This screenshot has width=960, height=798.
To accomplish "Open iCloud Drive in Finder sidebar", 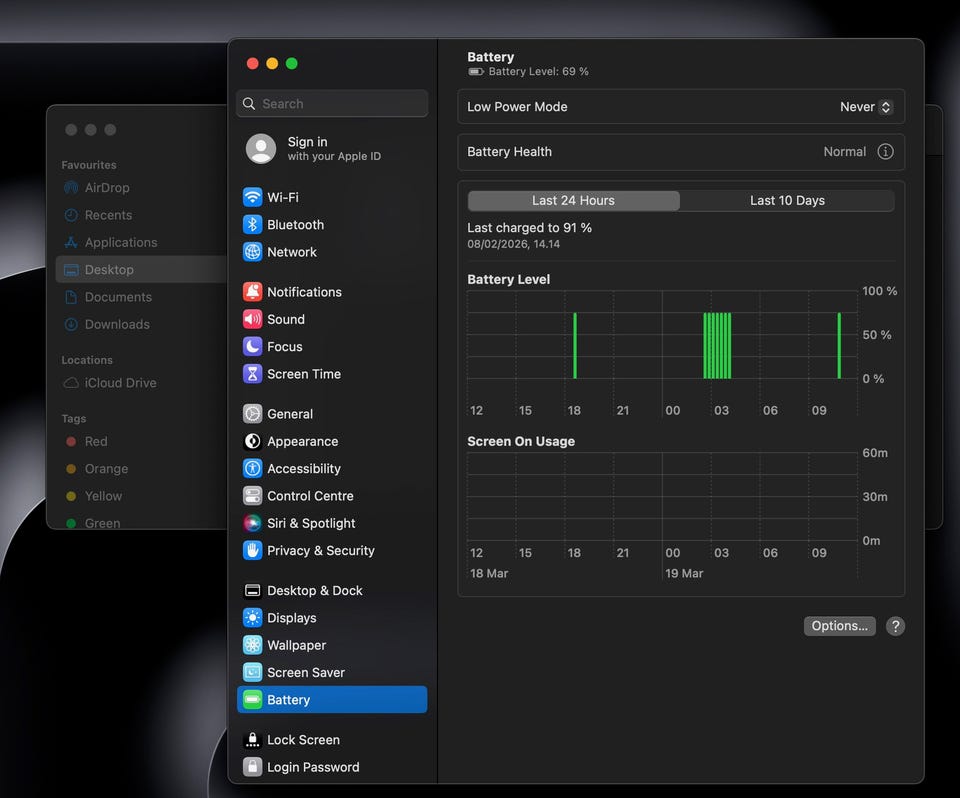I will (x=120, y=383).
